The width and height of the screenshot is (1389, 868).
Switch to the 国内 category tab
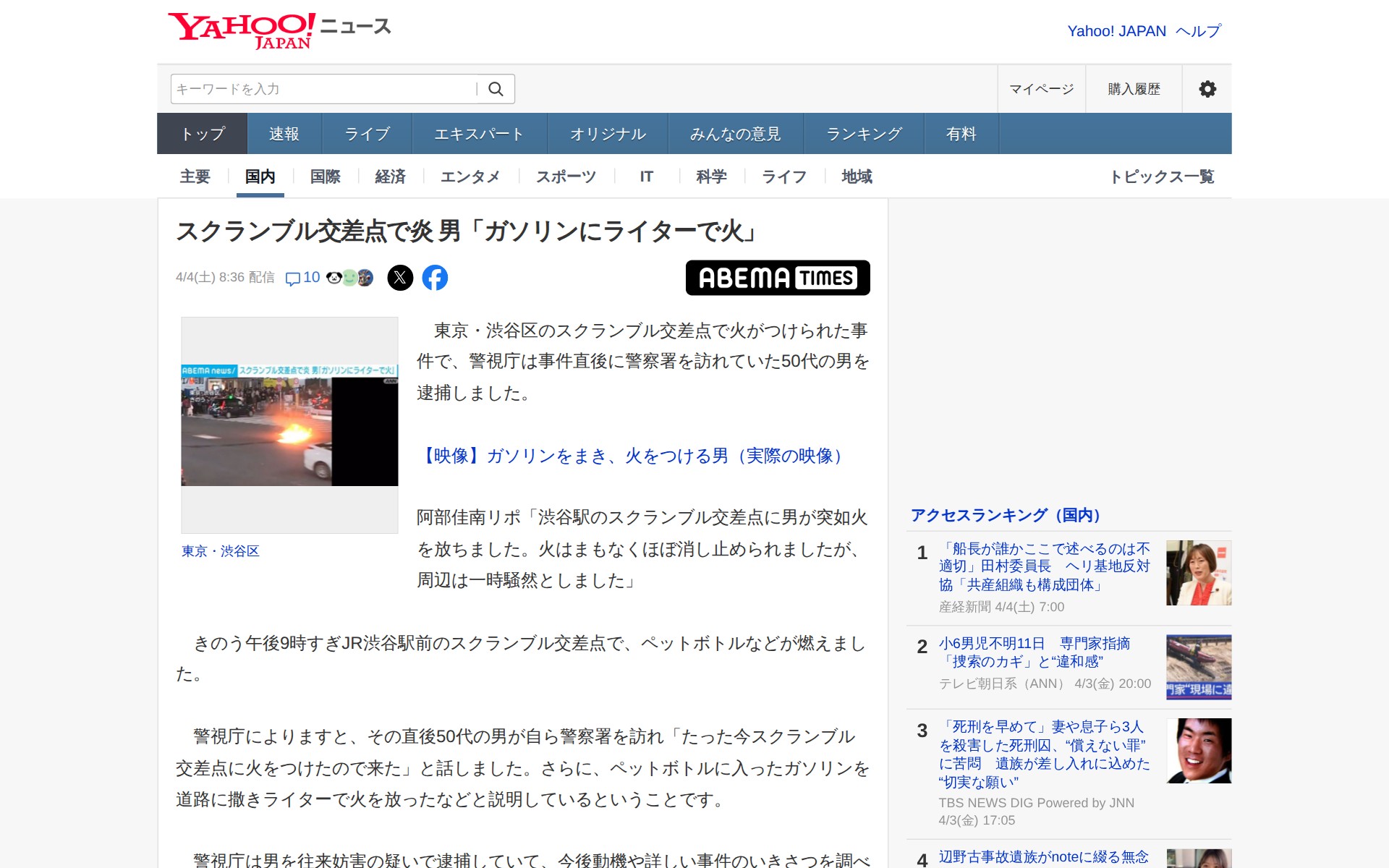[260, 176]
